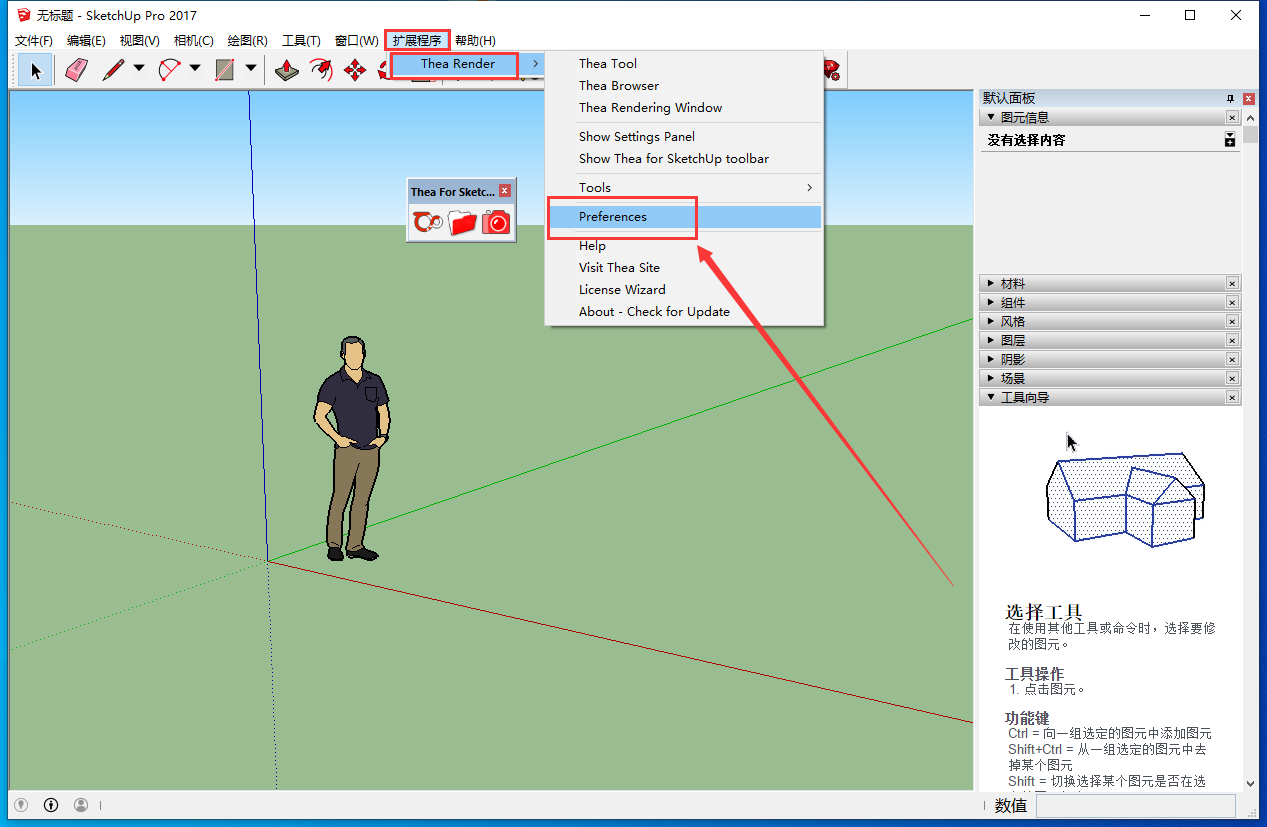Expand the Tools submenu

(683, 187)
